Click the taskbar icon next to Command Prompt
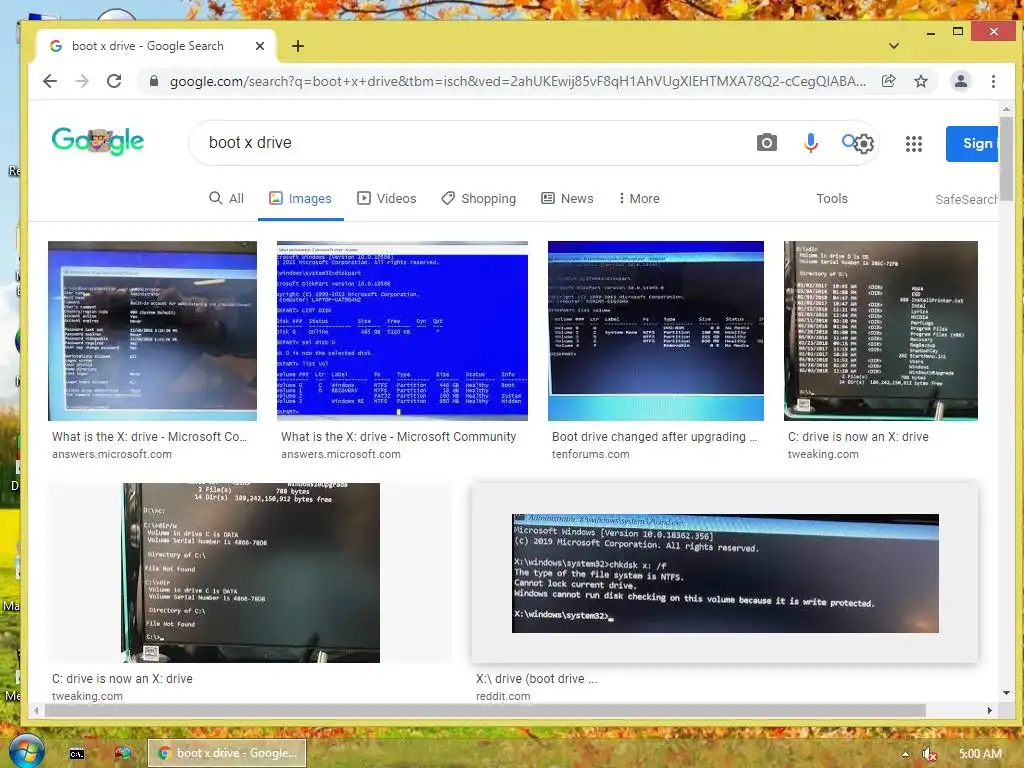The height and width of the screenshot is (768, 1024). 123,754
